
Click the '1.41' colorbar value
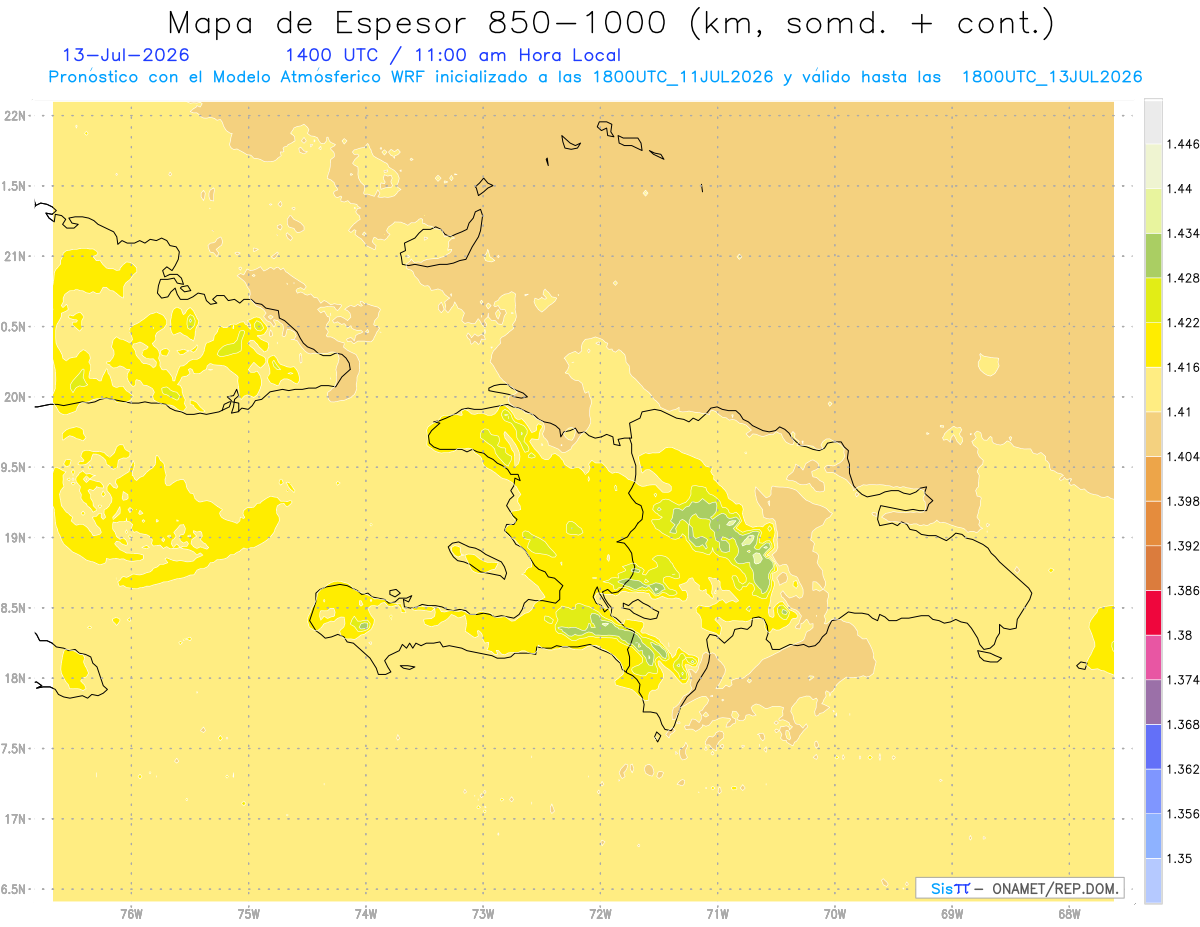[x=1180, y=411]
